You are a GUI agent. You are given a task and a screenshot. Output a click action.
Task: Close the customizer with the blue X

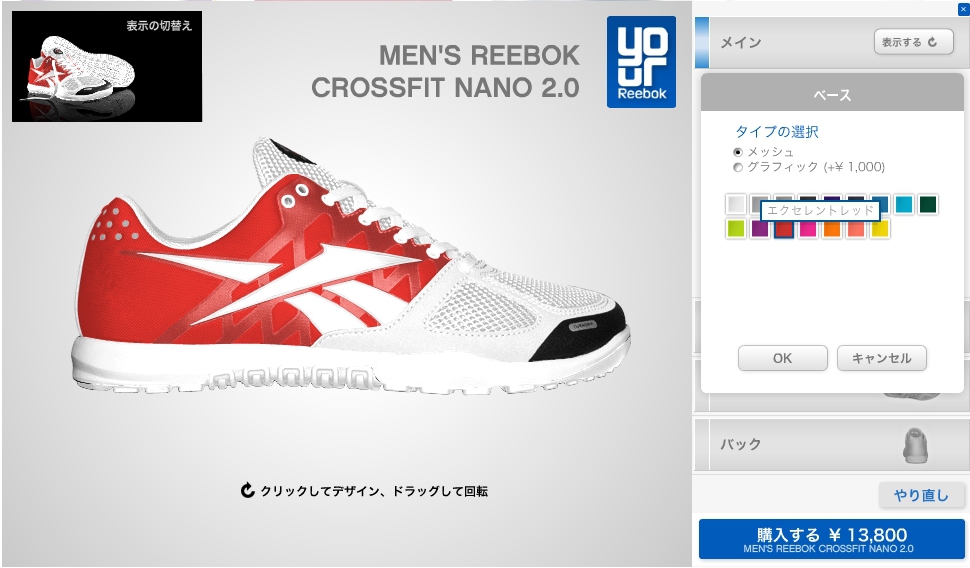coord(963,9)
